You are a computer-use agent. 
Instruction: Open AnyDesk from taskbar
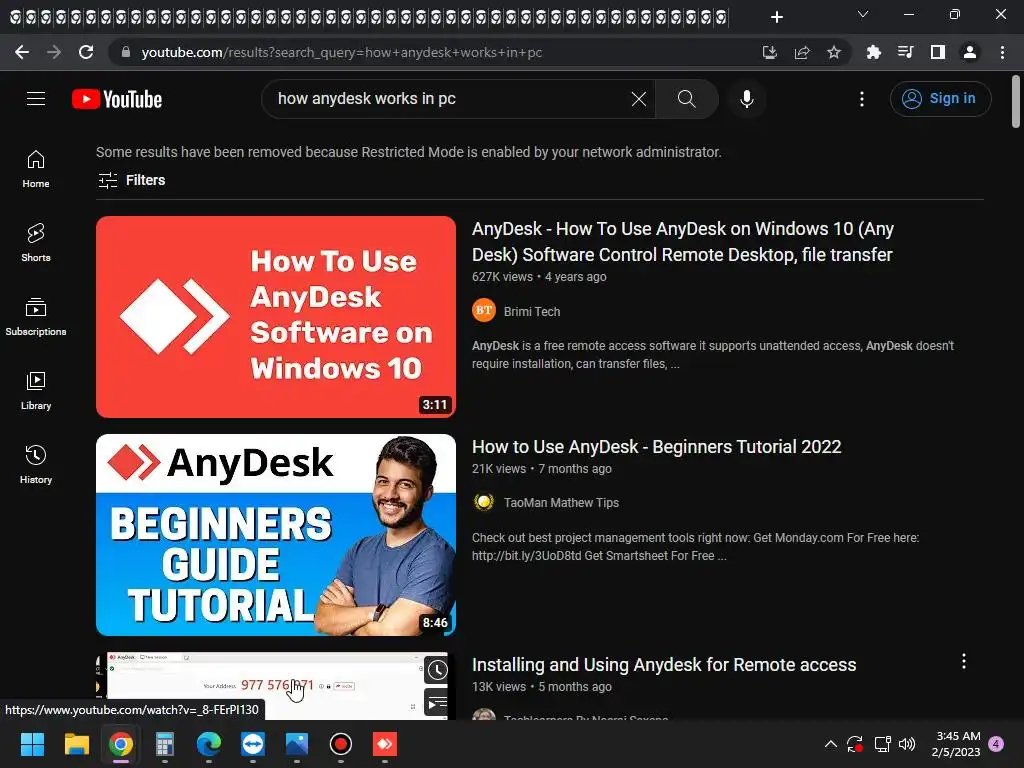tap(385, 744)
